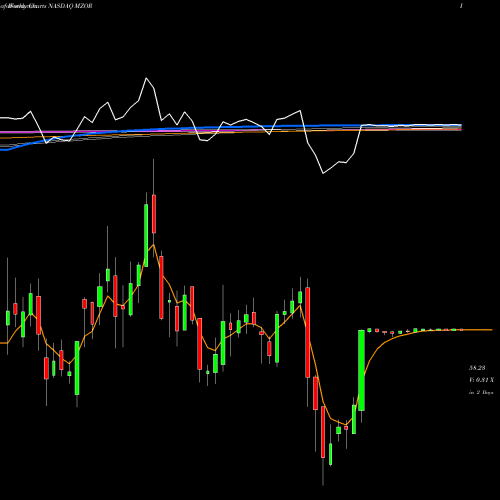Select the tallest green candlestick at chart peak
This screenshot has height=500, width=500.
click(x=146, y=235)
